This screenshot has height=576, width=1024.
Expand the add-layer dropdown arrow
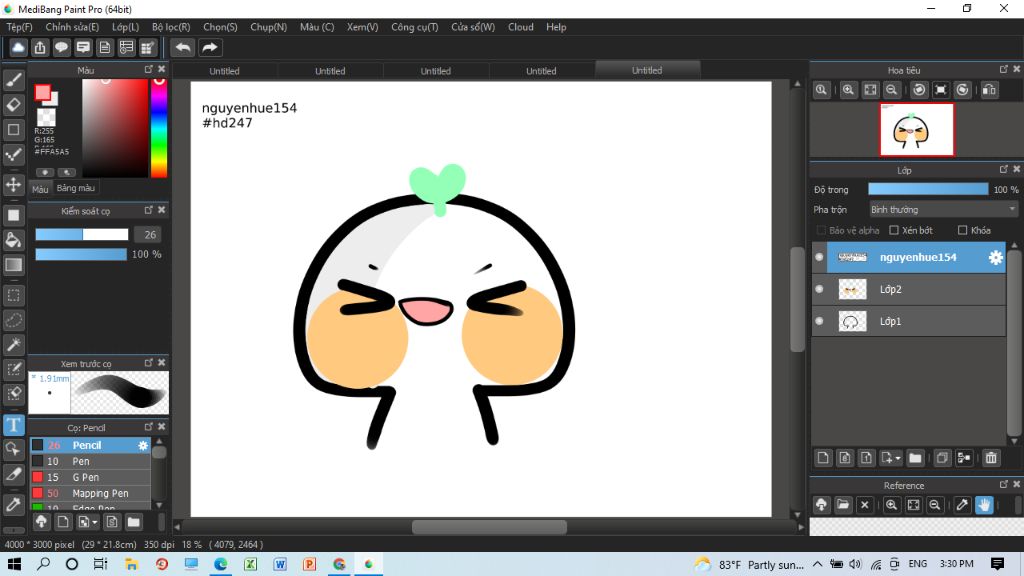click(898, 458)
